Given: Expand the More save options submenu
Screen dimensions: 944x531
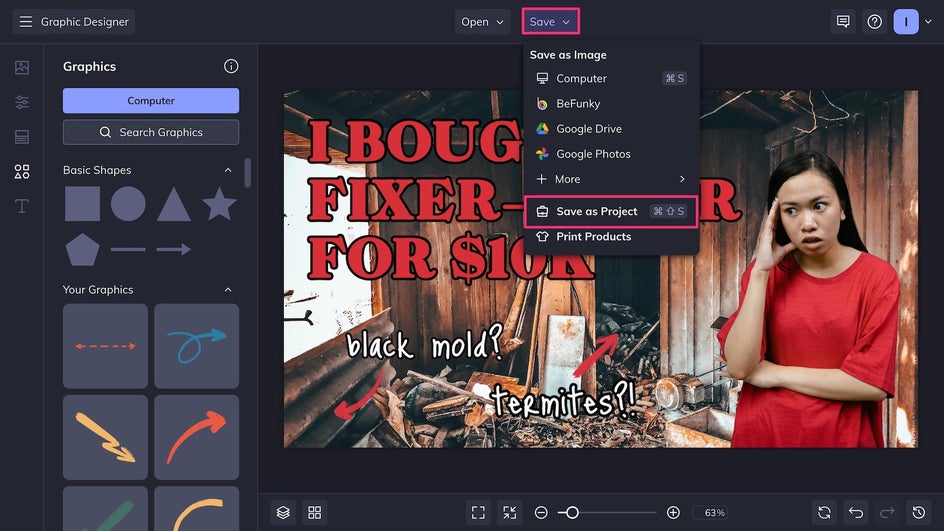Looking at the screenshot, I should pyautogui.click(x=610, y=179).
